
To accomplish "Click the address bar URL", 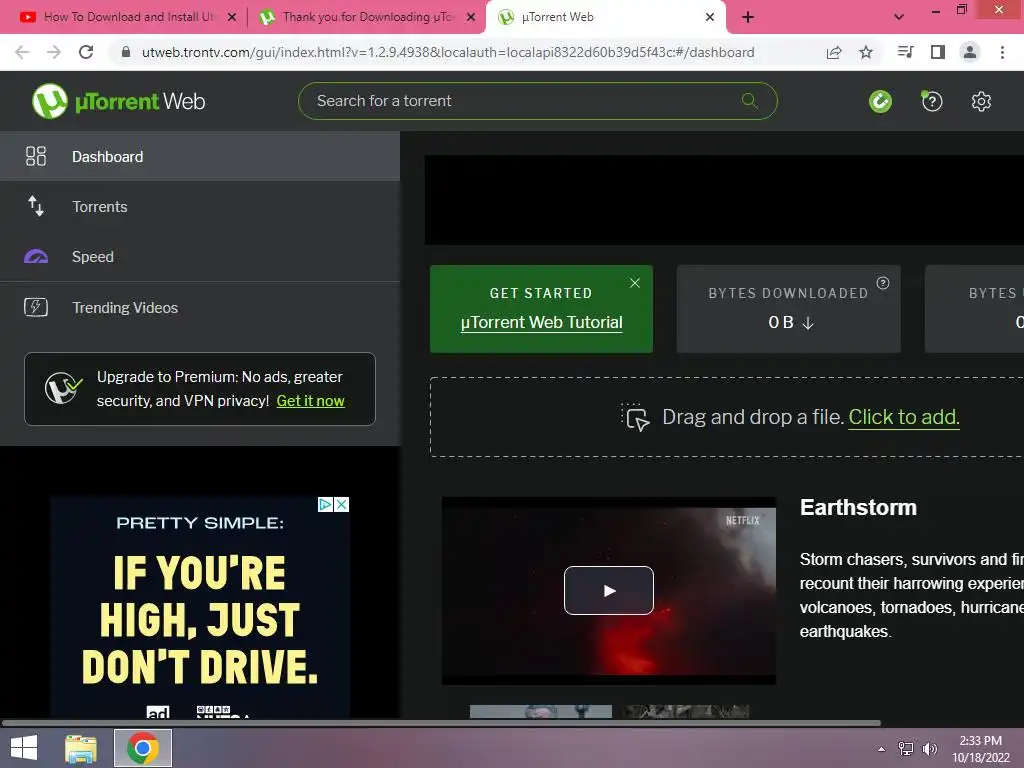I will click(448, 52).
